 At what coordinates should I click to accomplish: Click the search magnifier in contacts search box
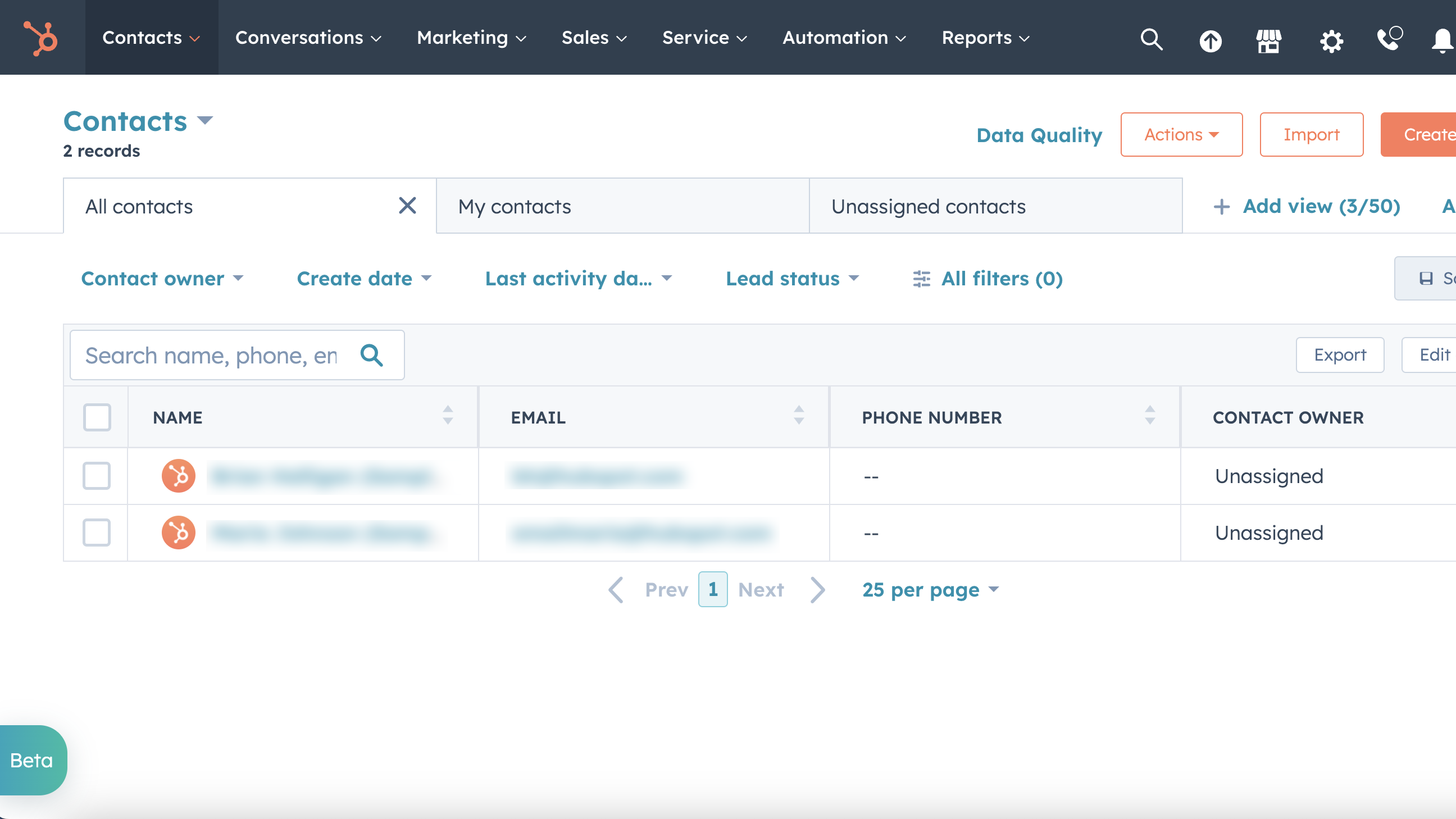coord(371,355)
